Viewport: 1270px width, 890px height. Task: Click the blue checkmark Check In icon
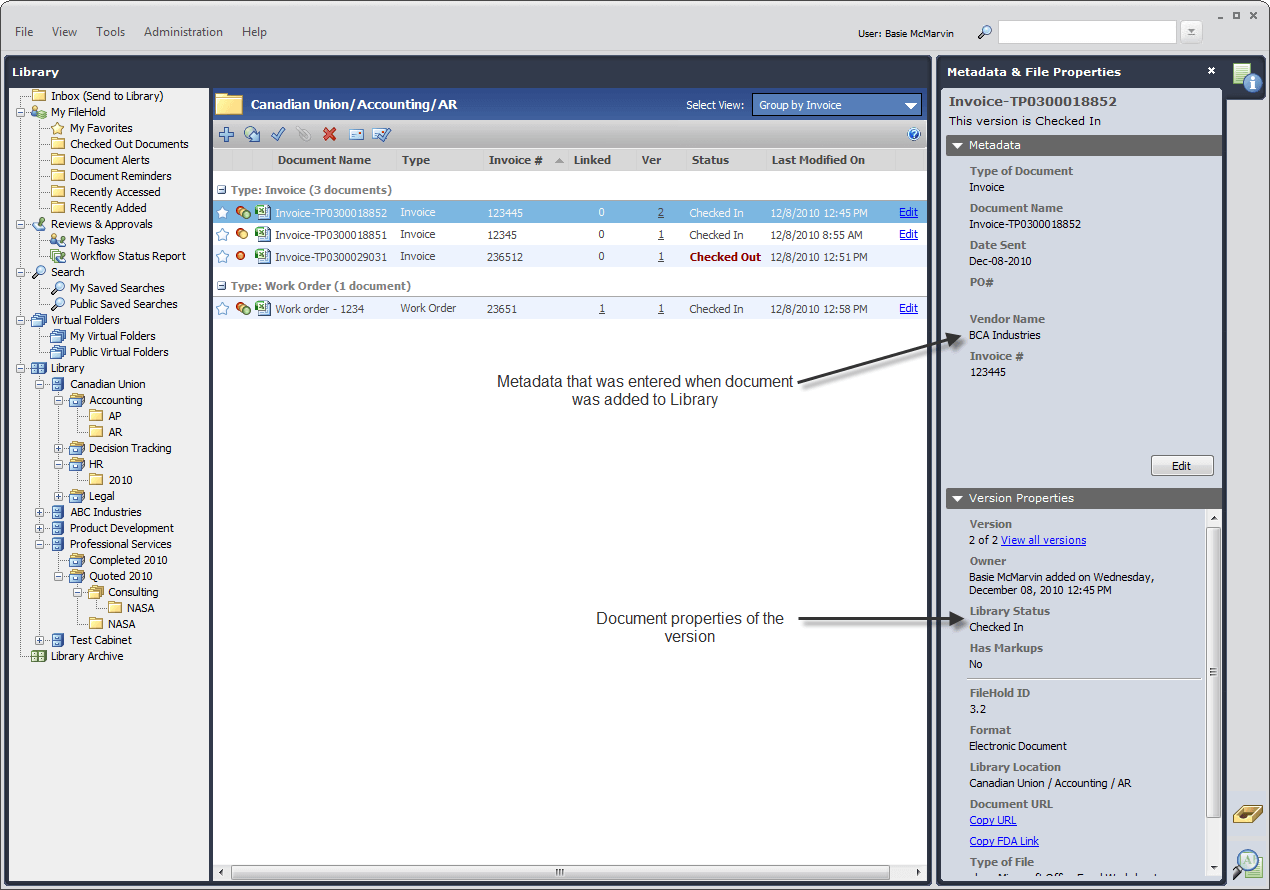278,134
